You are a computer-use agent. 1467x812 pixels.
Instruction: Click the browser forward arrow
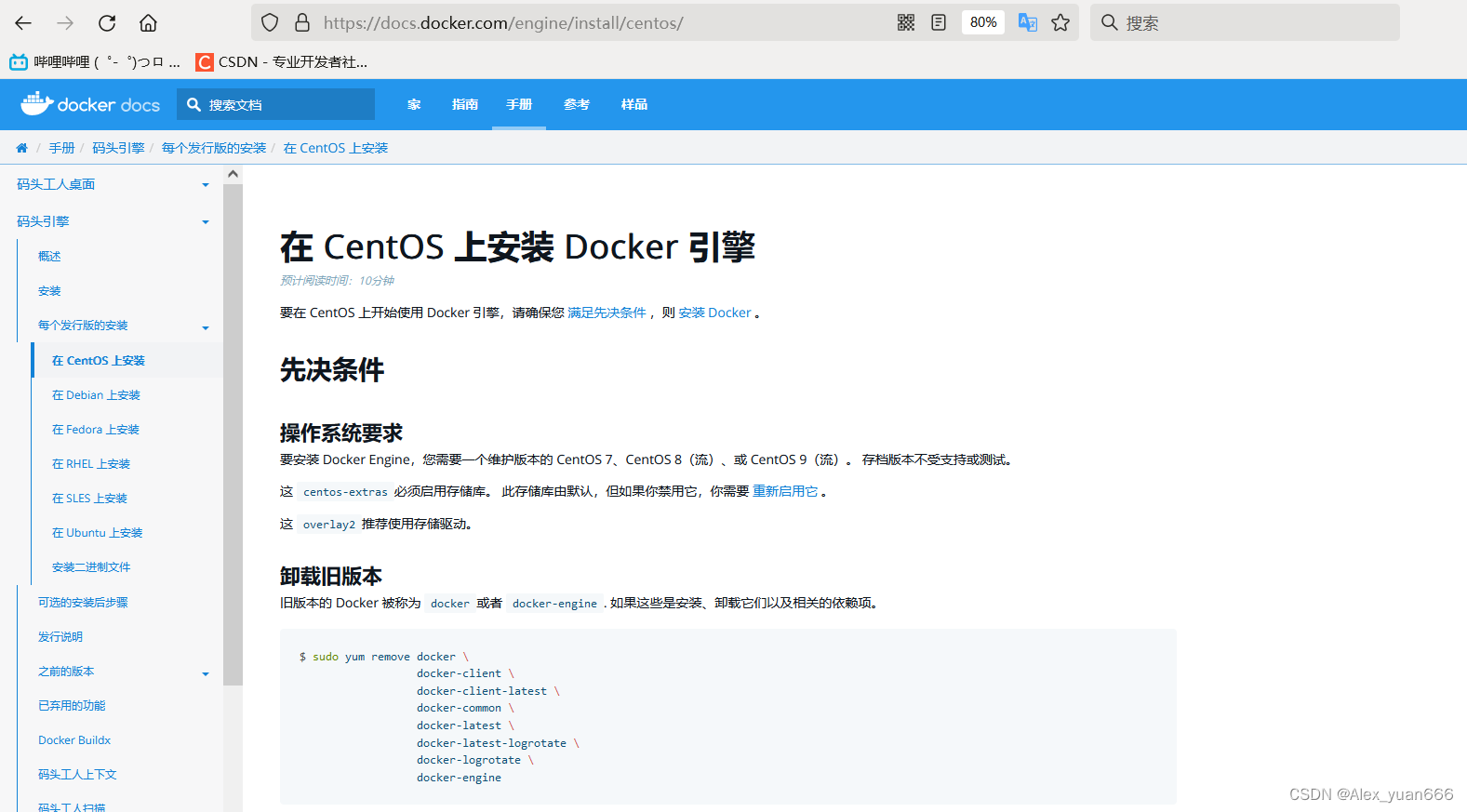point(65,23)
